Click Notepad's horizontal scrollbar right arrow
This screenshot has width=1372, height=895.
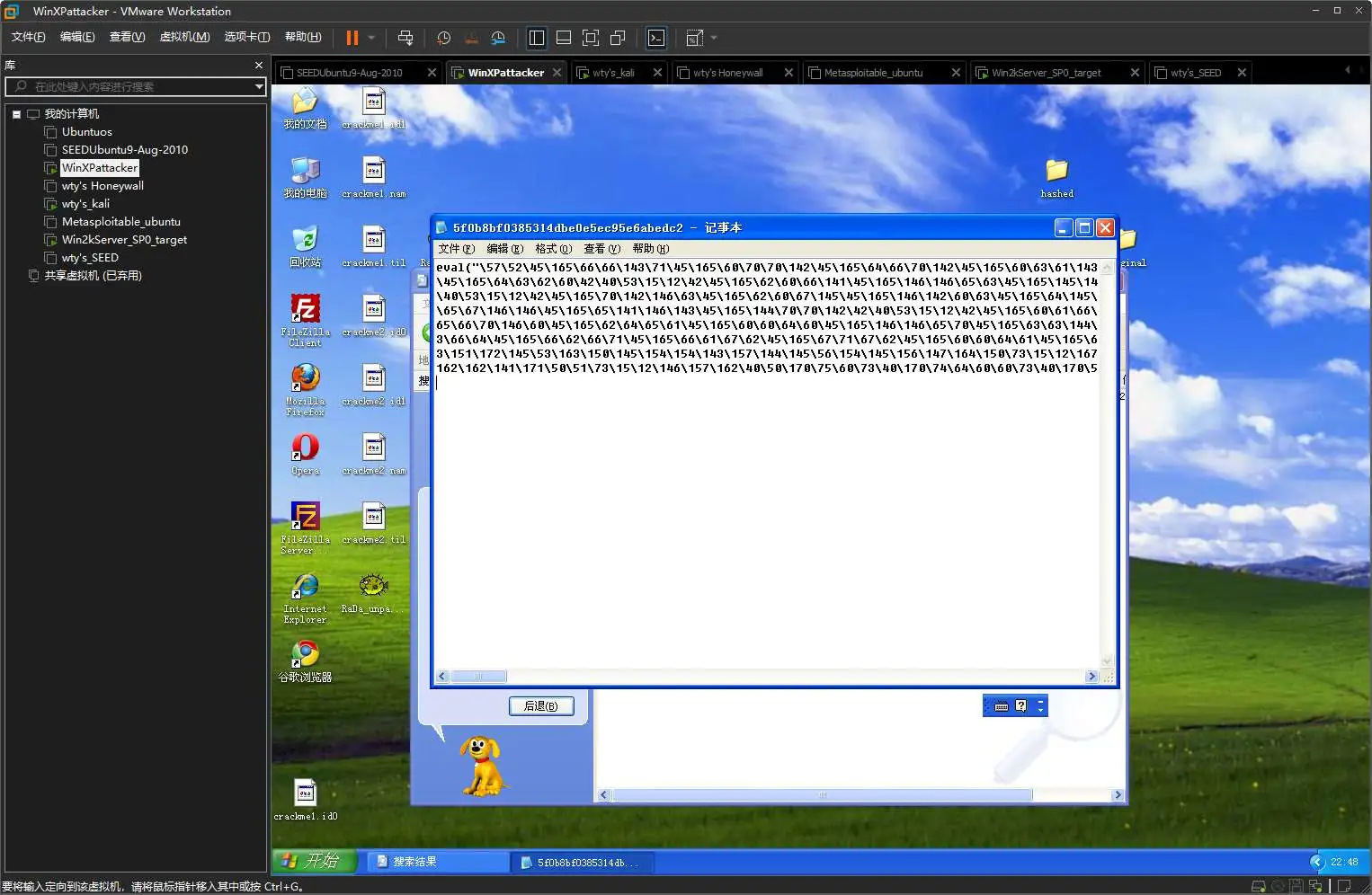tap(1091, 677)
